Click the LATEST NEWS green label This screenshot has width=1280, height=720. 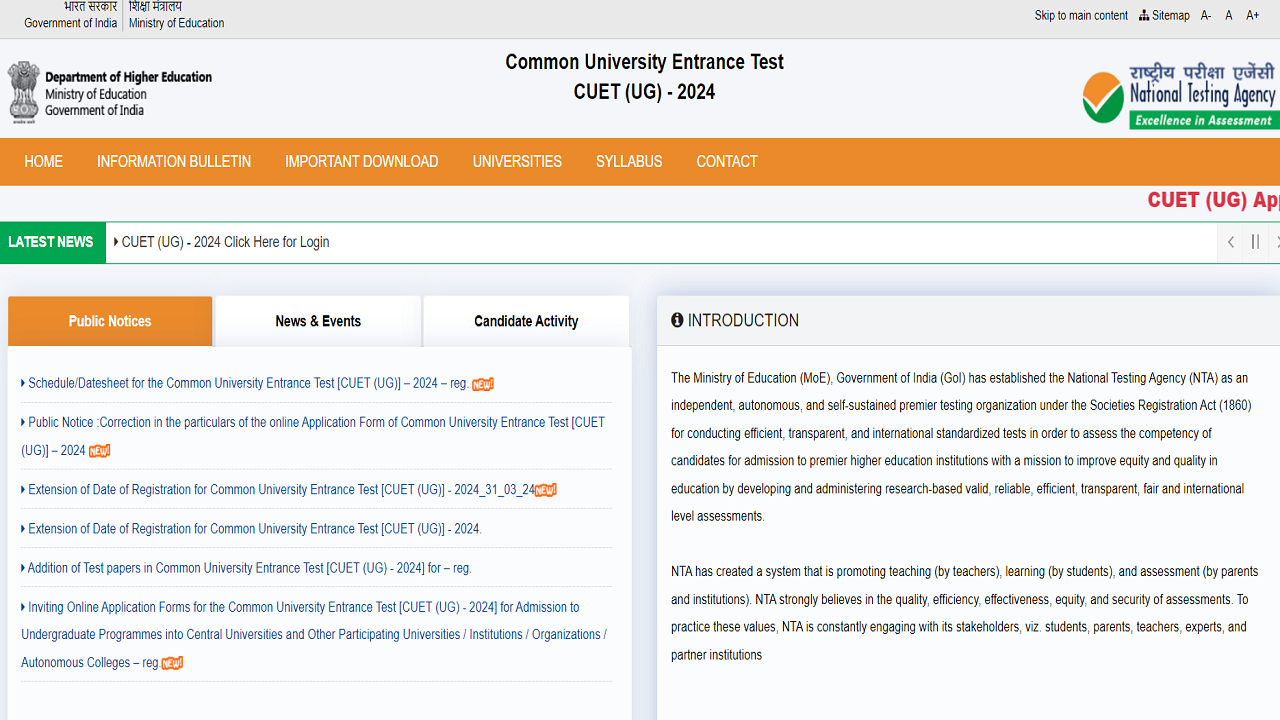pos(51,242)
